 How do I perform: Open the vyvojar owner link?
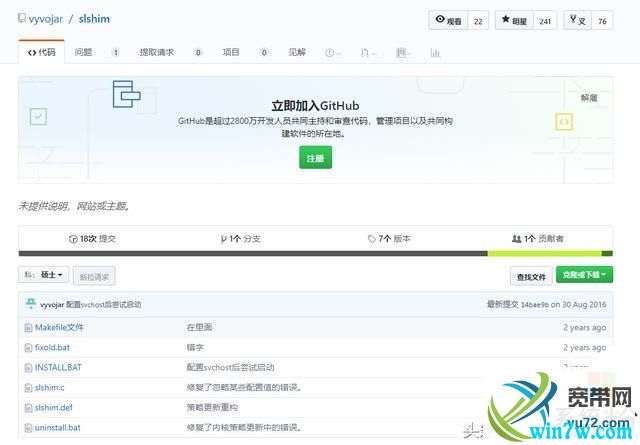(x=46, y=19)
